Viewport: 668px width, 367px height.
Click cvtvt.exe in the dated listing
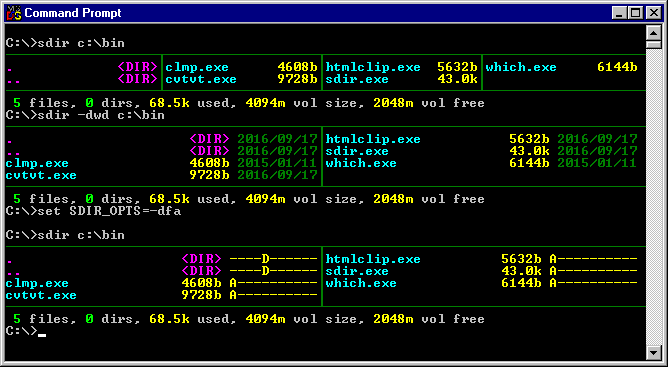point(41,175)
